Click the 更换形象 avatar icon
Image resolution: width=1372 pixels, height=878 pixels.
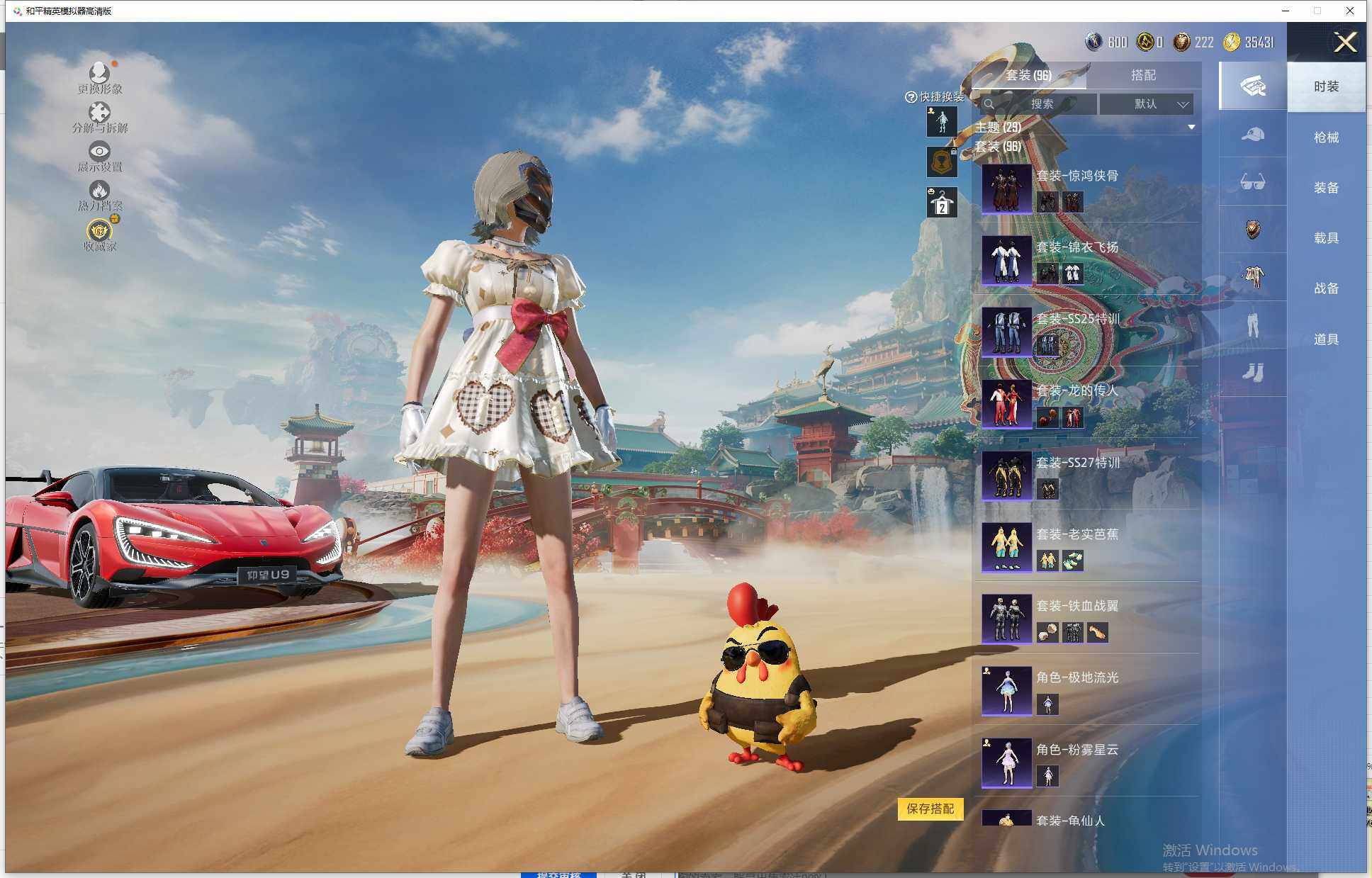pyautogui.click(x=99, y=73)
